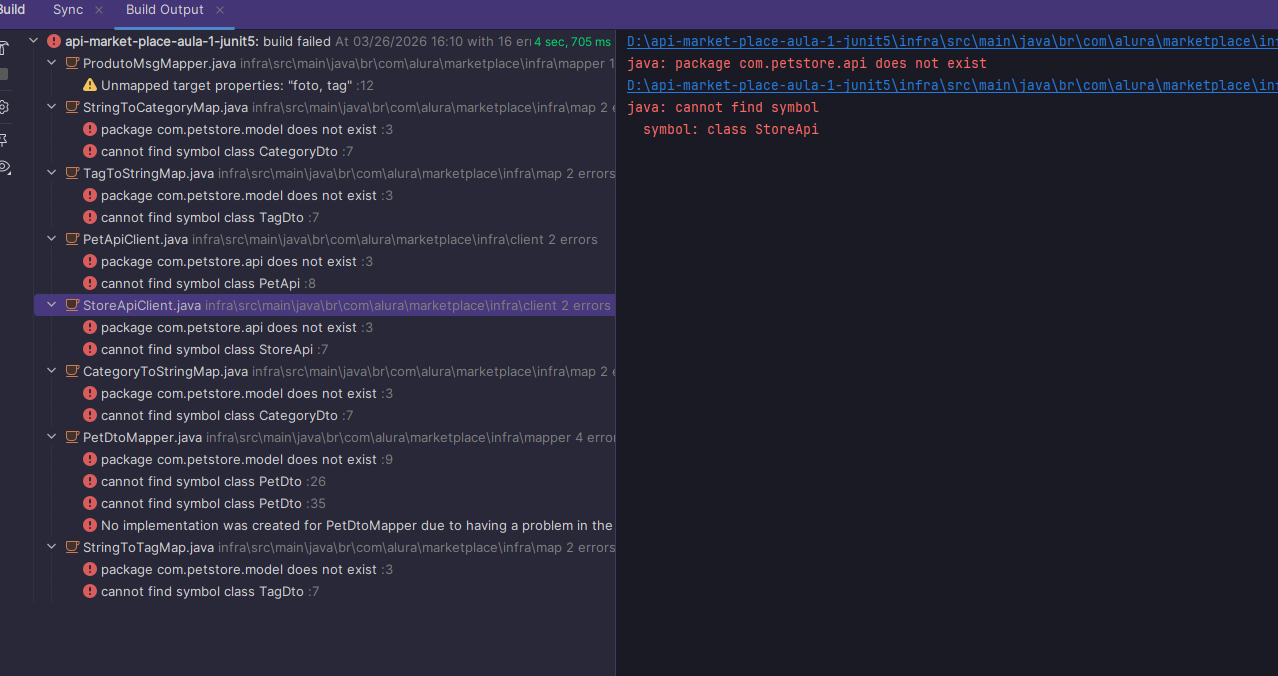Collapse the StoreApiClient.java node
1278x676 pixels.
pos(52,305)
